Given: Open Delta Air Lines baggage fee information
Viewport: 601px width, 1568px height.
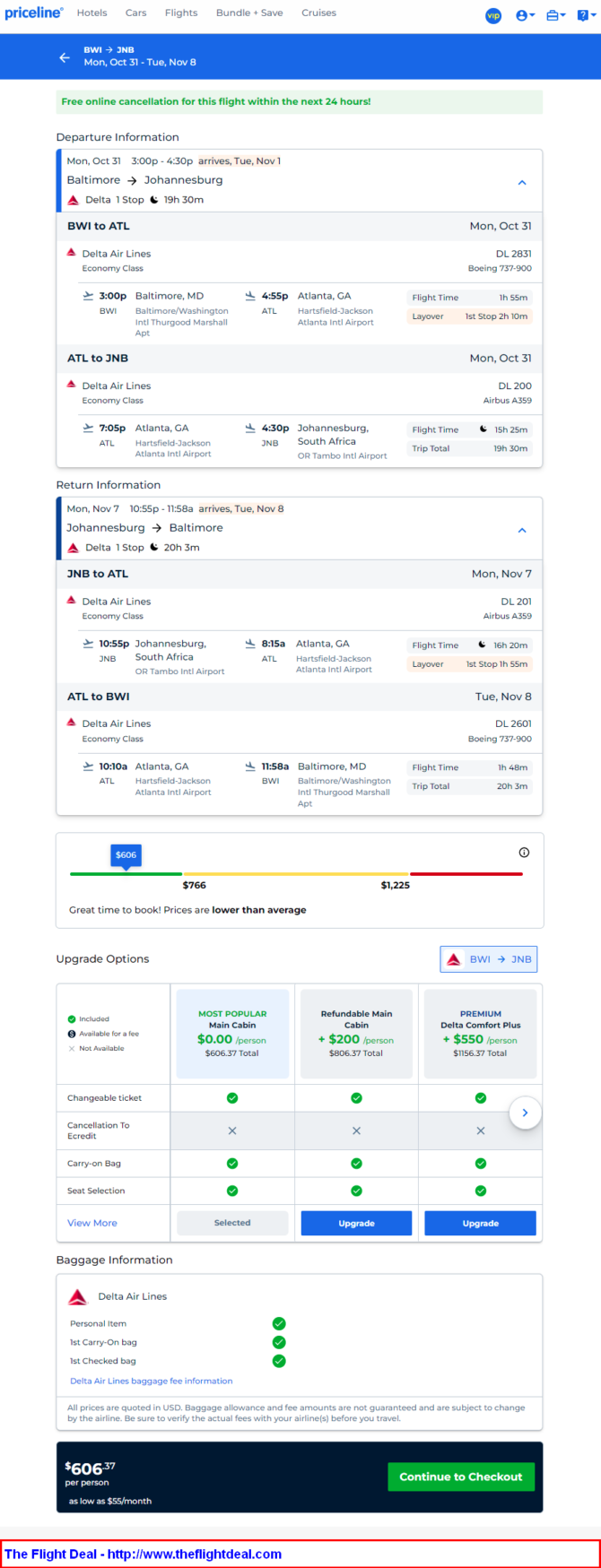Looking at the screenshot, I should click(151, 1381).
